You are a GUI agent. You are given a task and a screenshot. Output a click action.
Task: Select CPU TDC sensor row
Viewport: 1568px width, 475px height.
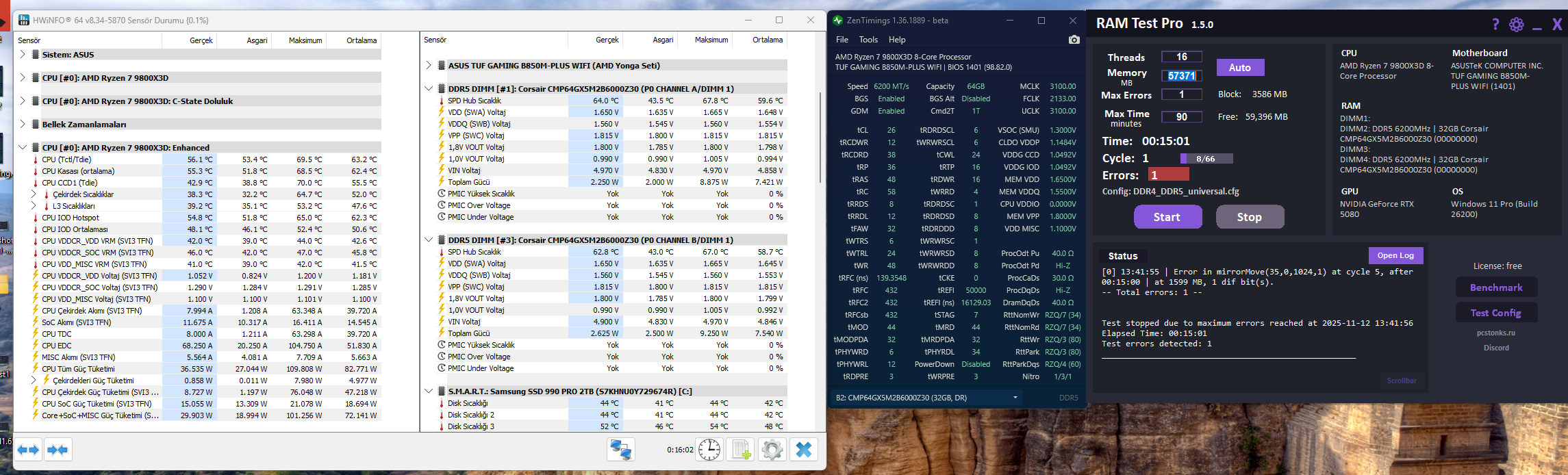tap(206, 334)
